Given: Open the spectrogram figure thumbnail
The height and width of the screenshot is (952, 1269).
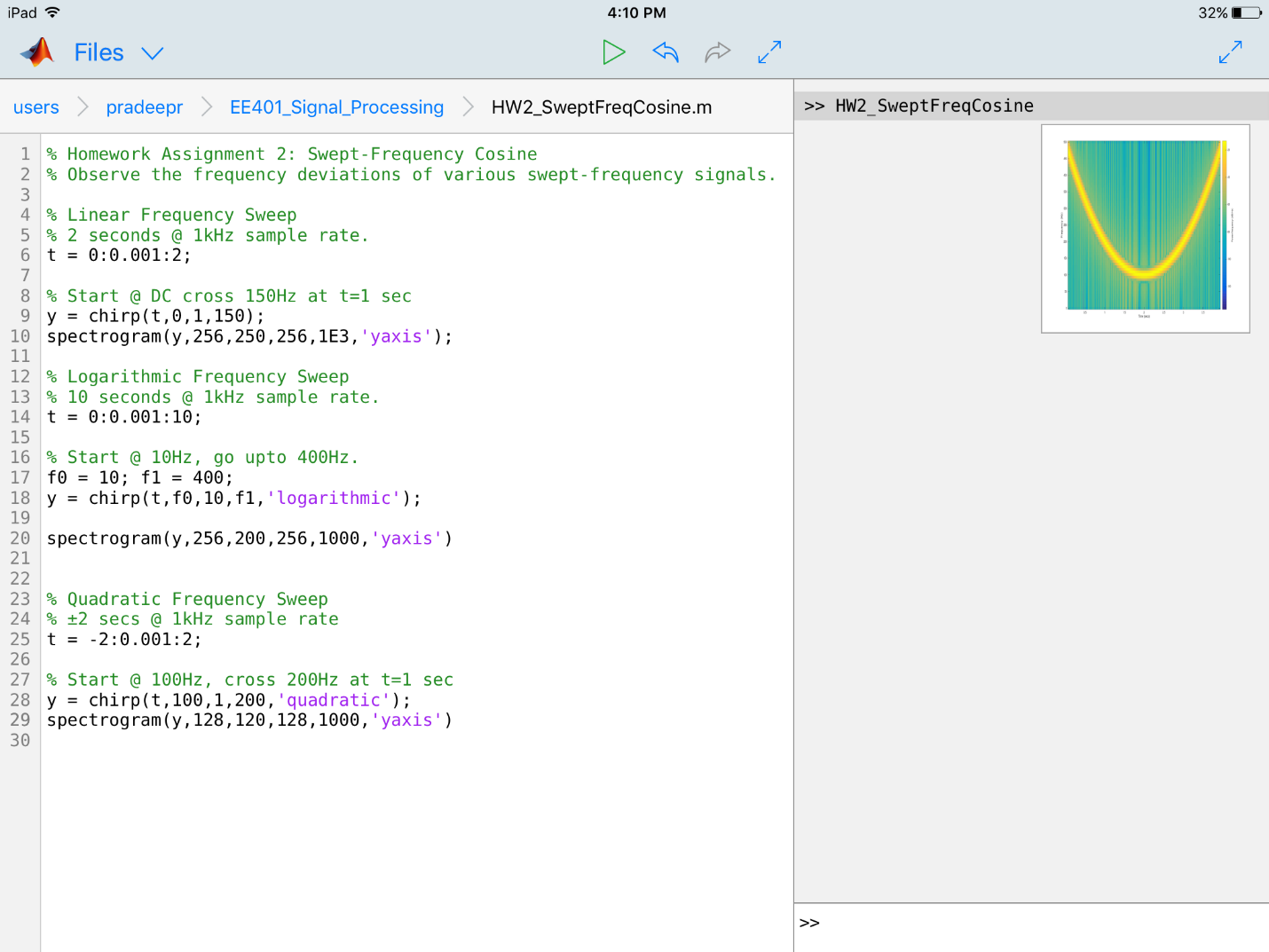Looking at the screenshot, I should click(x=1145, y=229).
